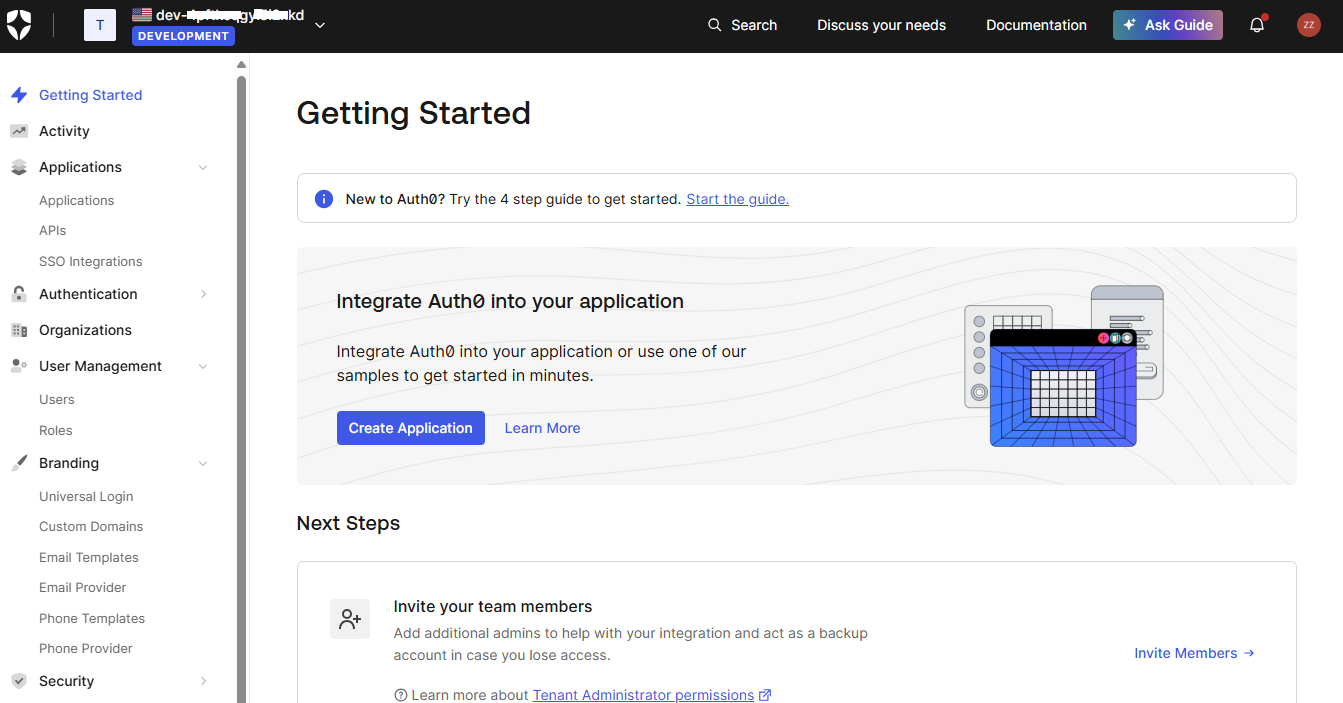Click the Organizations building icon
The width and height of the screenshot is (1343, 703).
(19, 330)
